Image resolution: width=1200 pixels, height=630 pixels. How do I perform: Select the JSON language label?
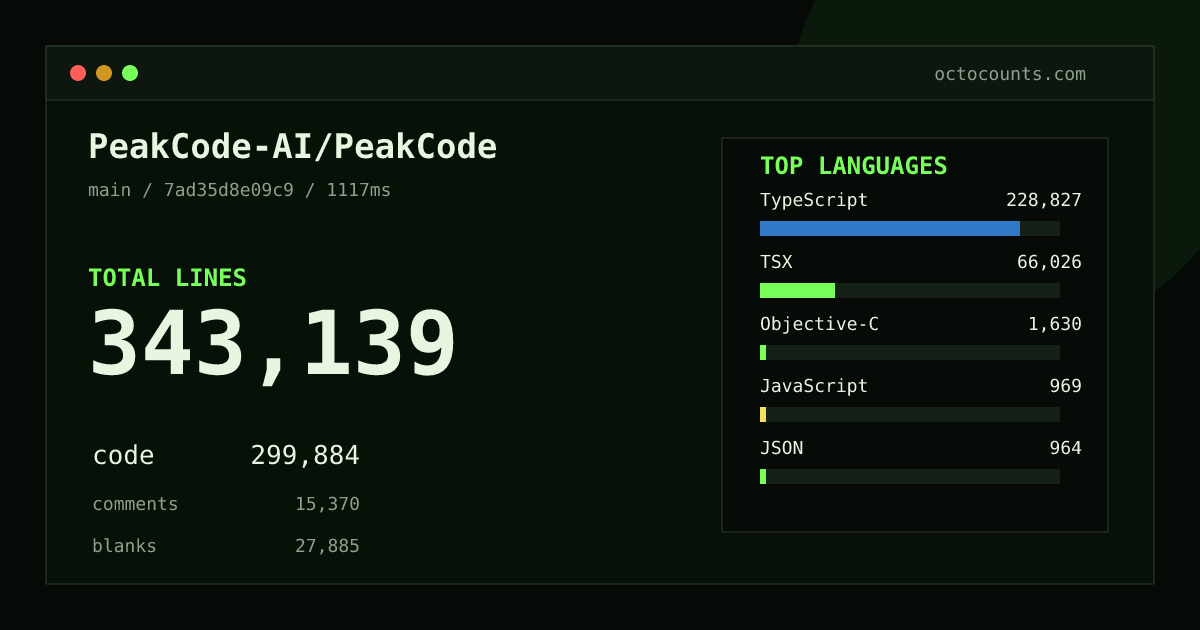(781, 448)
